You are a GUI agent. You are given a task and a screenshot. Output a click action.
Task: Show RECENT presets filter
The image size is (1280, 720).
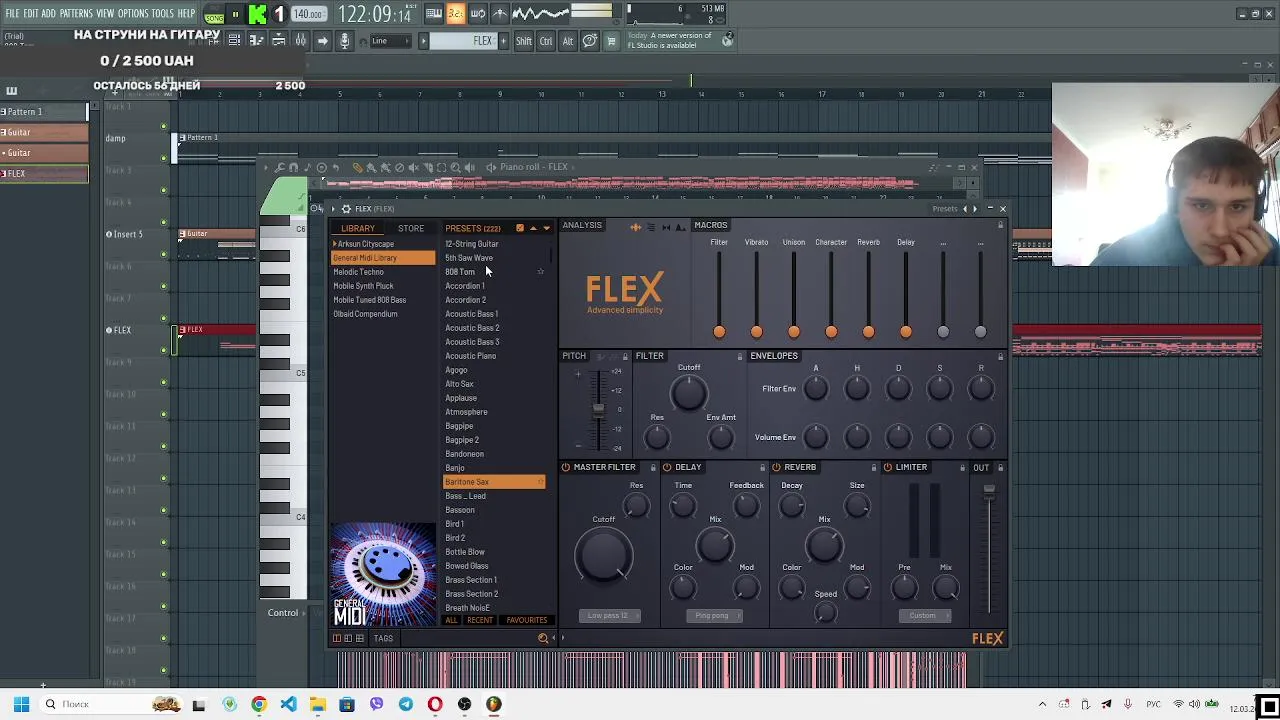coord(480,620)
